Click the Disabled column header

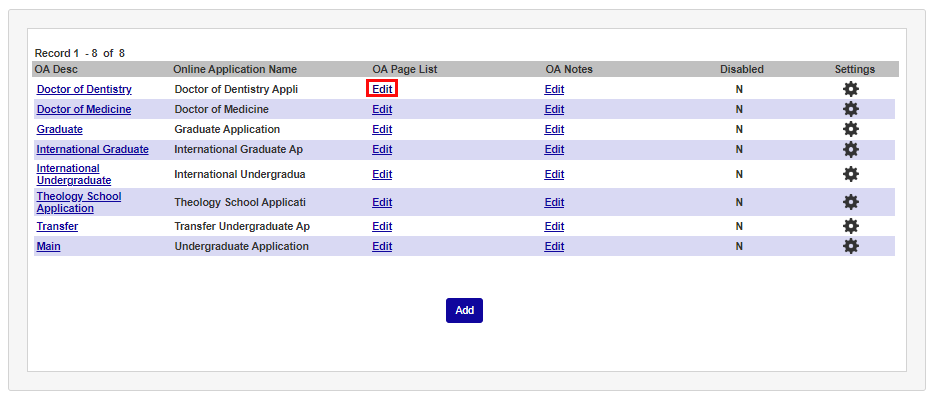point(741,69)
